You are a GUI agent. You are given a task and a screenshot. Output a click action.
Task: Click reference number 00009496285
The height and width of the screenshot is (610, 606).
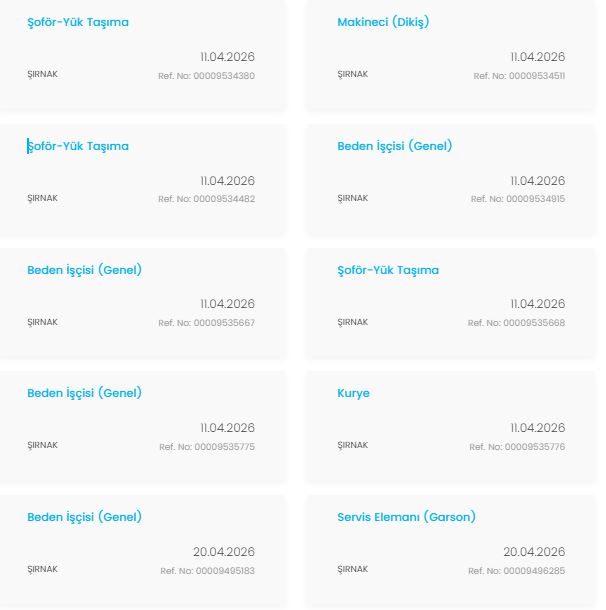pyautogui.click(x=518, y=571)
